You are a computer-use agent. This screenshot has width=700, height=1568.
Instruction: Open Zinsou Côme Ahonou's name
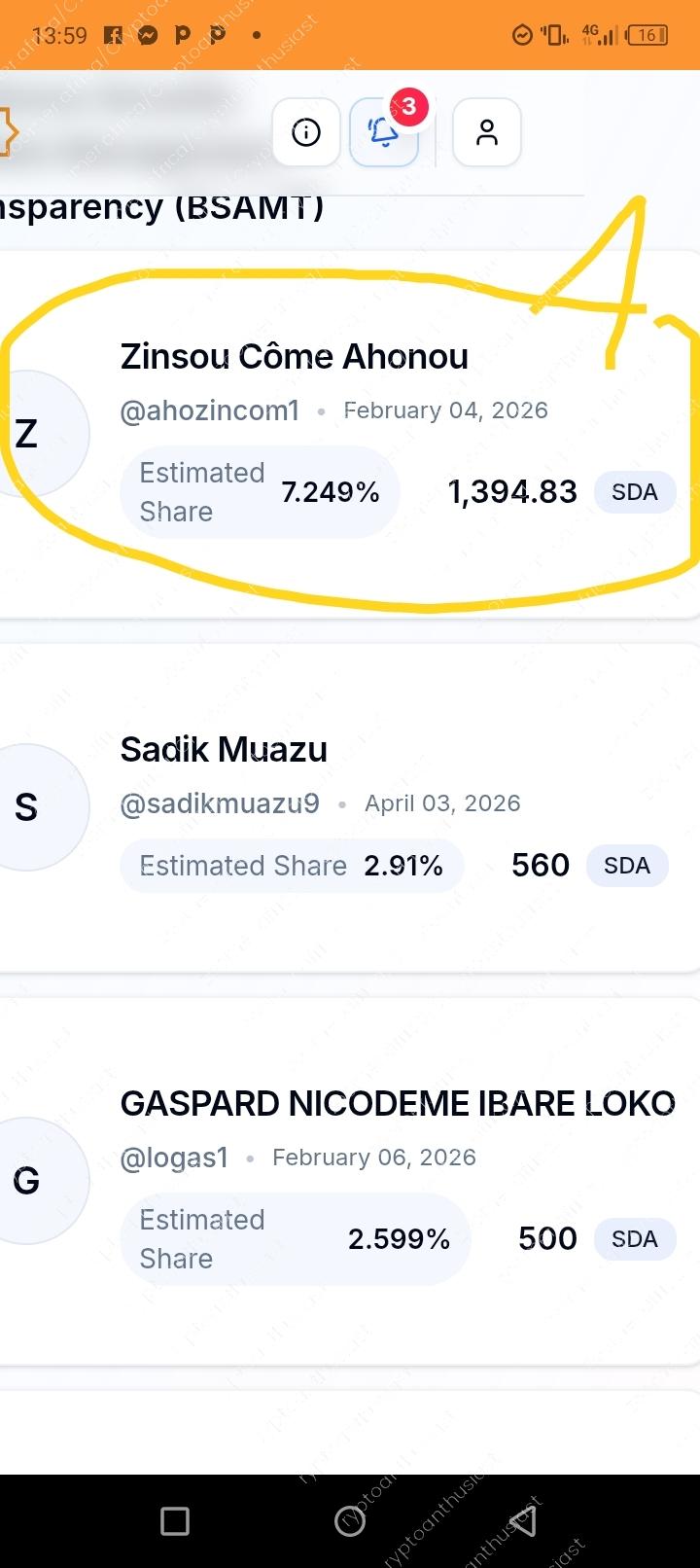[x=295, y=357]
